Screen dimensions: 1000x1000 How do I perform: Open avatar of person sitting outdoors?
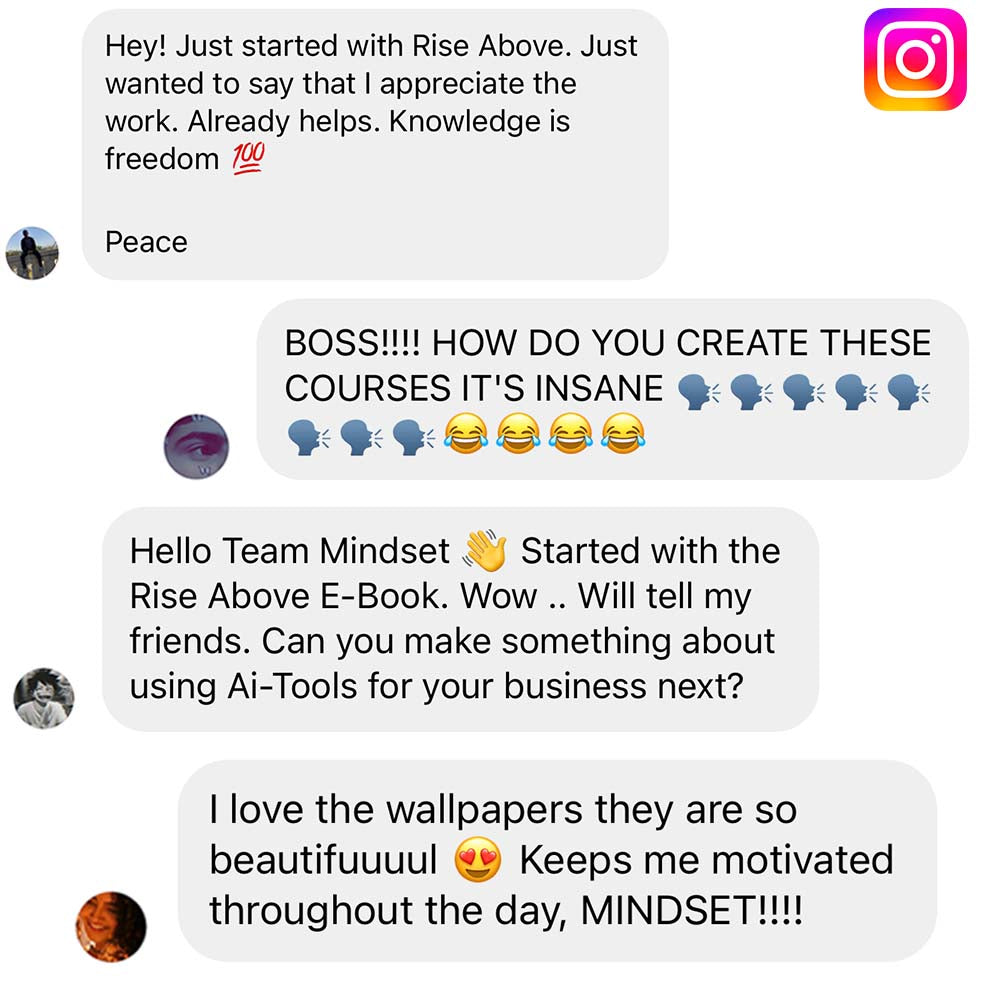pyautogui.click(x=32, y=253)
